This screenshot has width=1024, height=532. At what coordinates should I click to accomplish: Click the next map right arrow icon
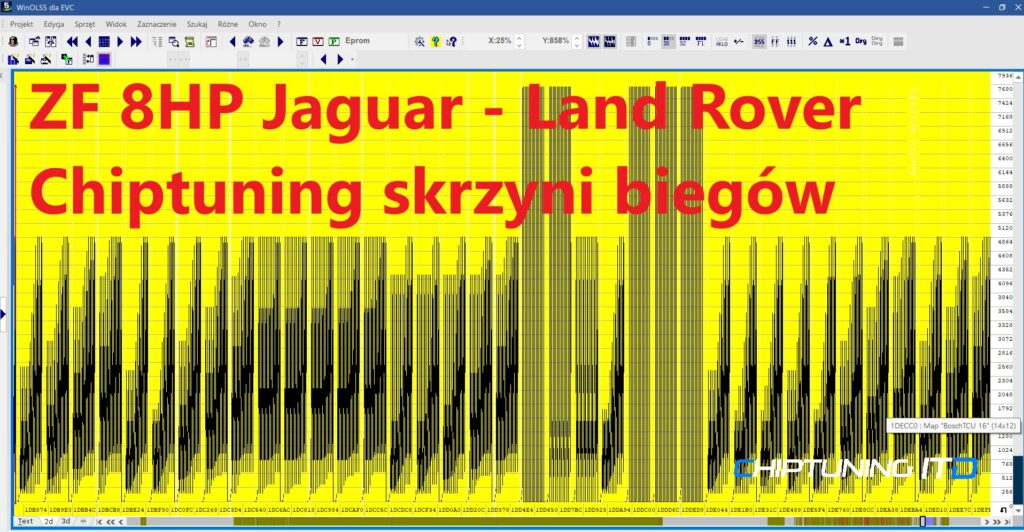pyautogui.click(x=281, y=41)
